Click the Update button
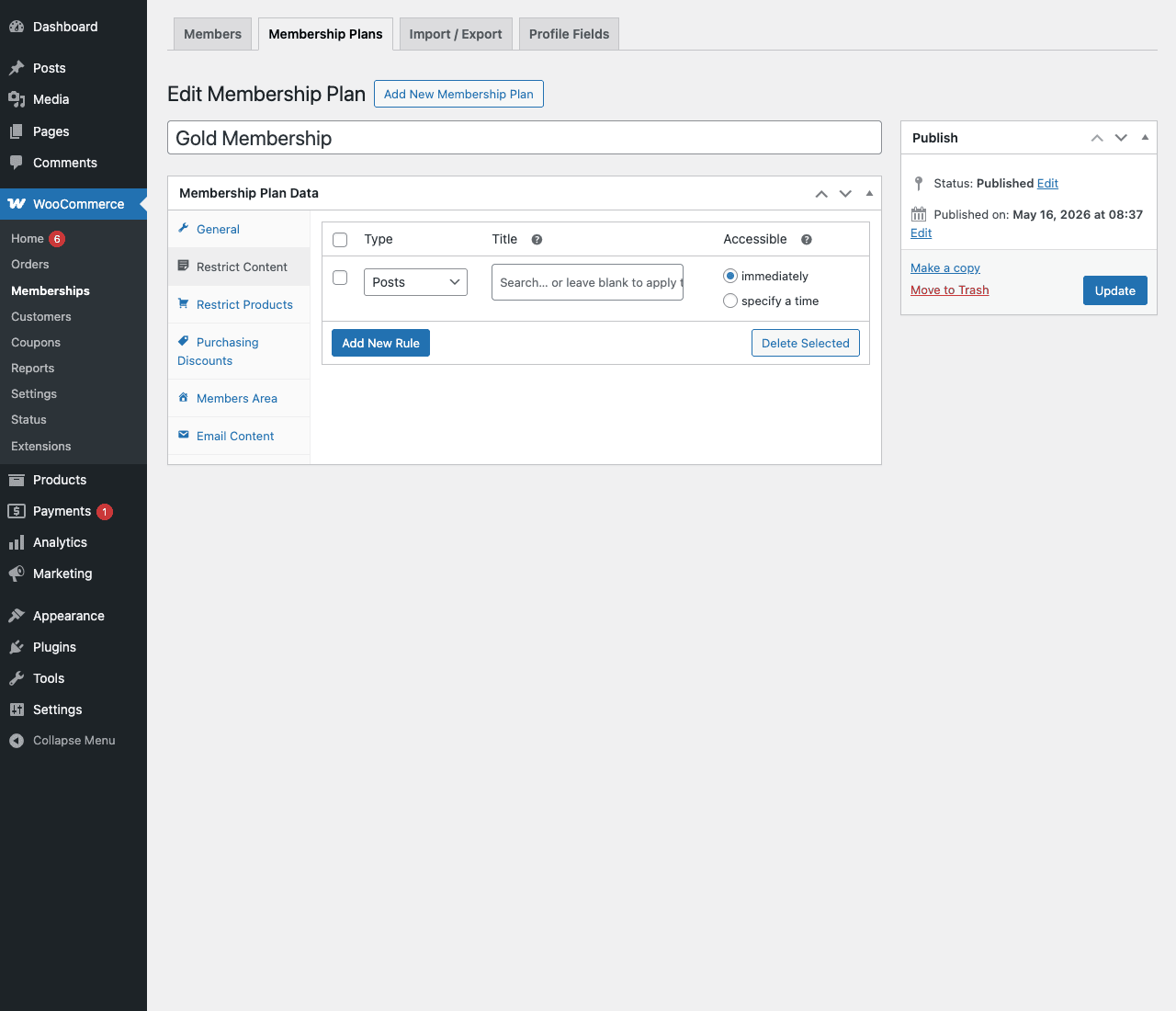The image size is (1176, 1011). pos(1115,290)
